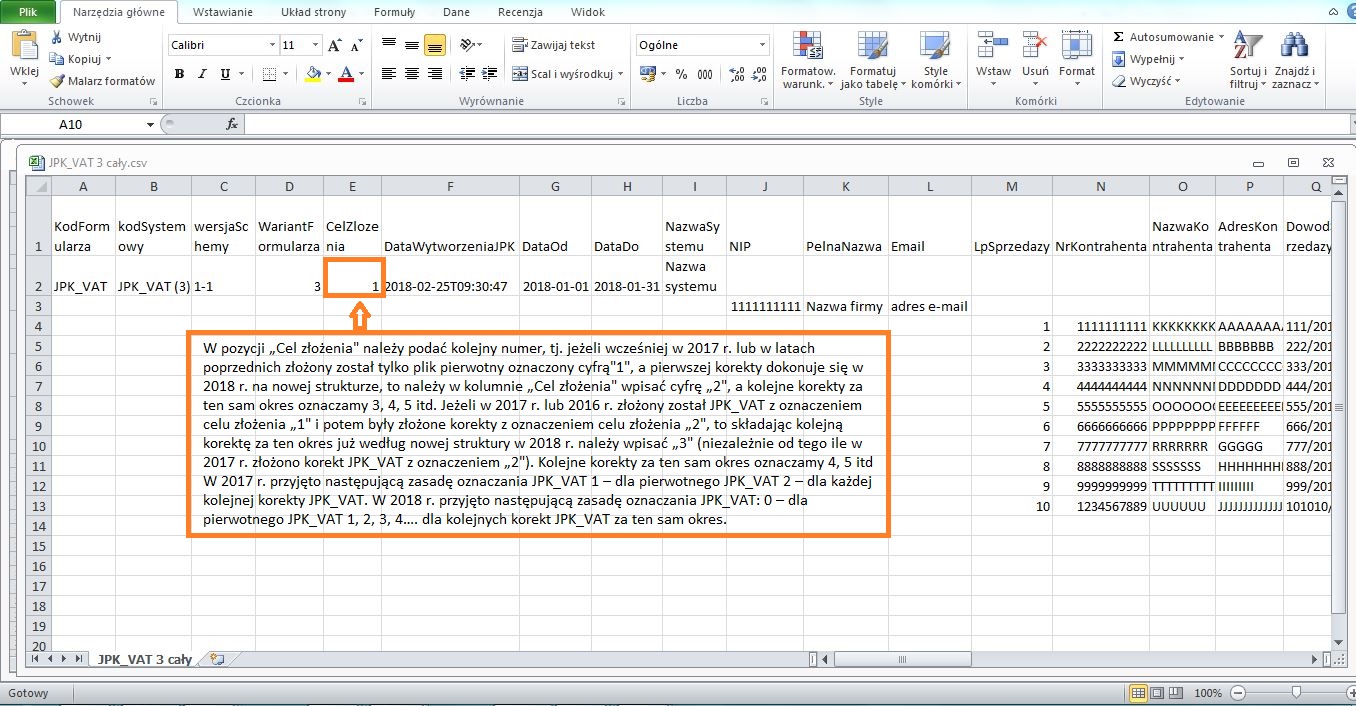Switch to the Wstawianie ribbon tab
This screenshot has height=706, width=1356.
click(222, 12)
